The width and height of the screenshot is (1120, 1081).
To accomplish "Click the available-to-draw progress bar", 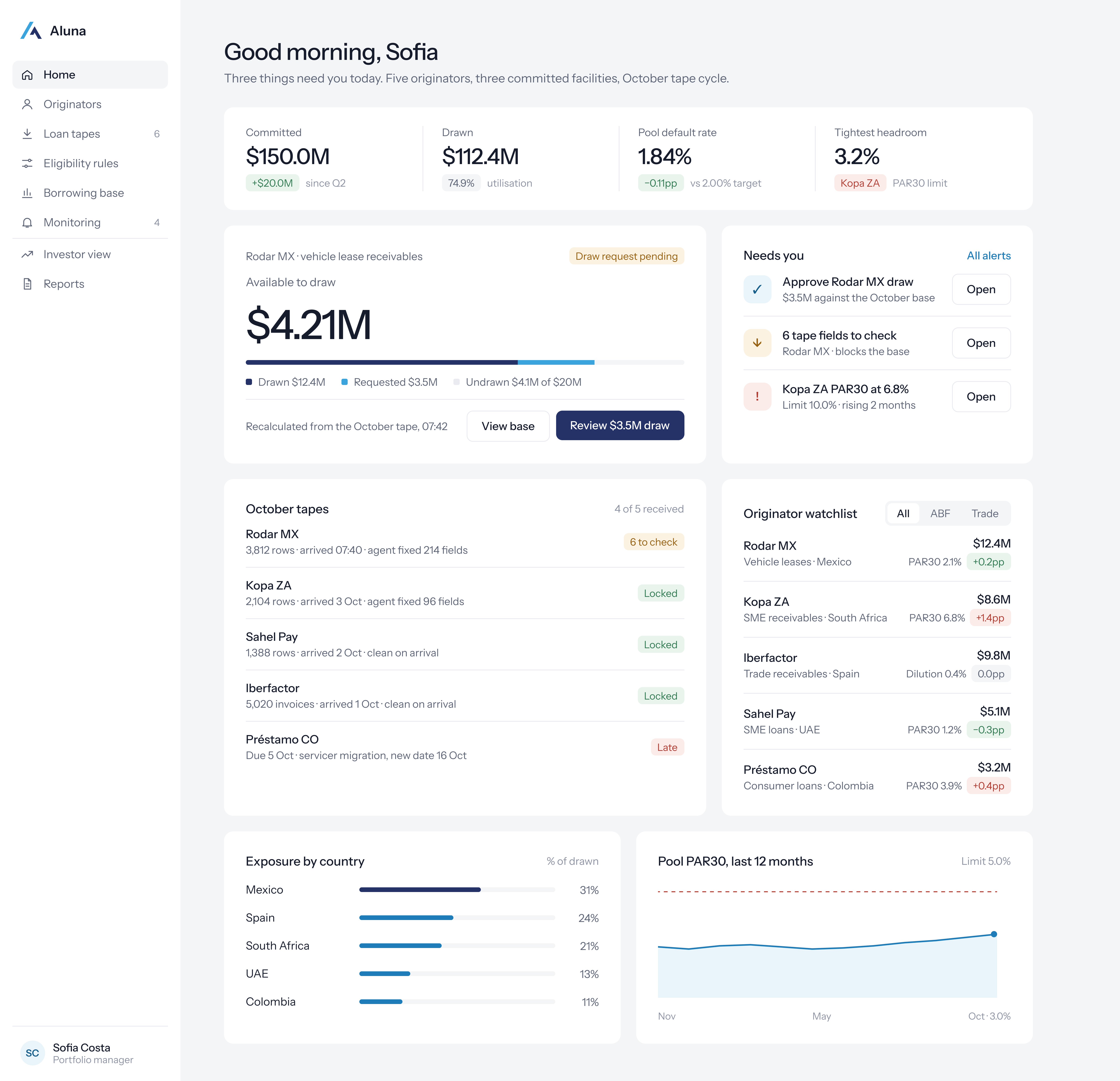I will point(465,362).
